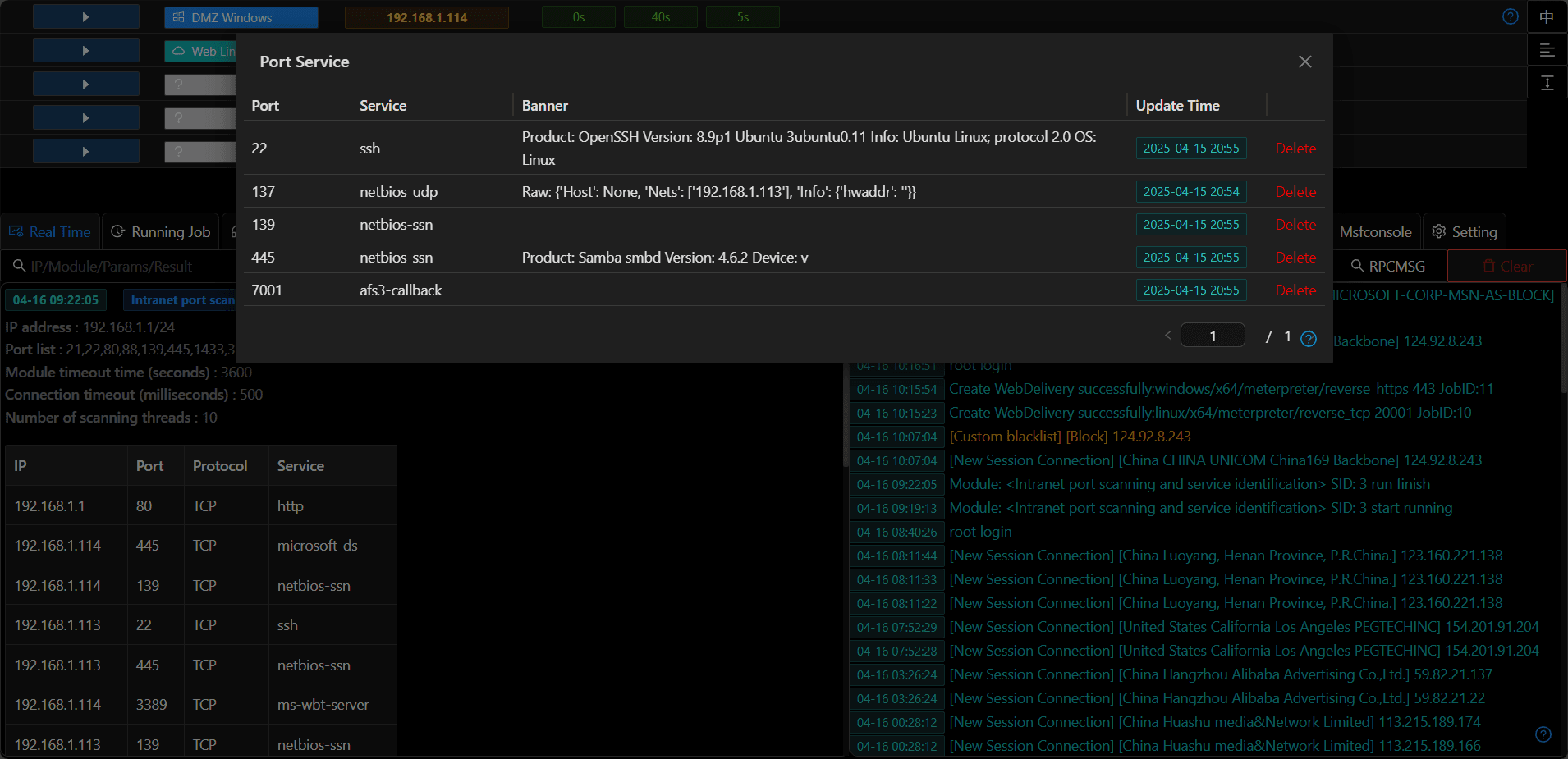The width and height of the screenshot is (1568, 759).
Task: Expand the third session row arrow
Action: click(86, 84)
